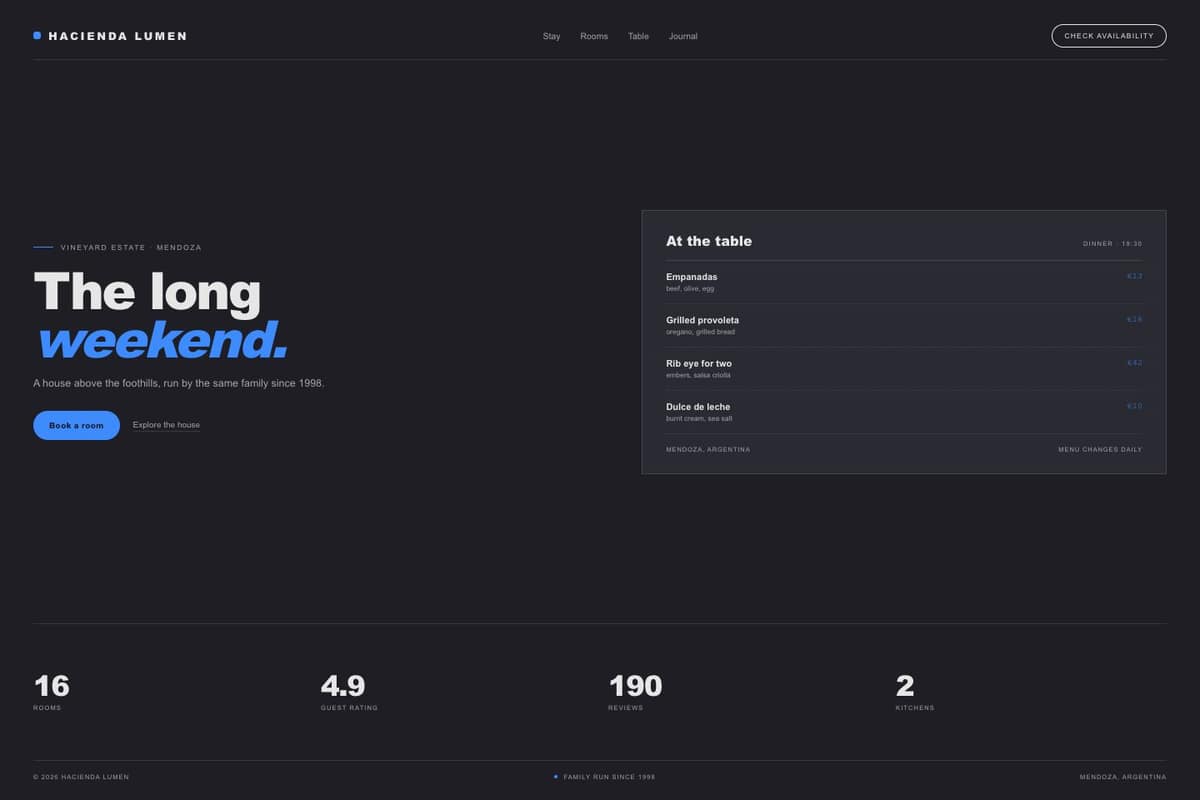1200x800 pixels.
Task: Click the Rib eye for two item
Action: pos(904,369)
